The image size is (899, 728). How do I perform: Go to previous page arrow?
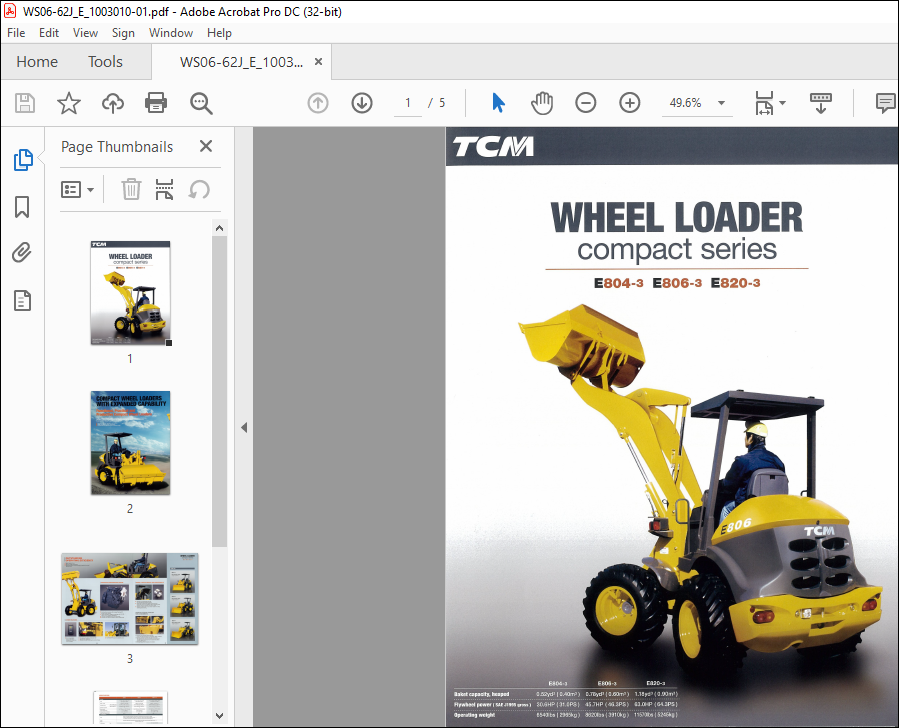click(318, 103)
